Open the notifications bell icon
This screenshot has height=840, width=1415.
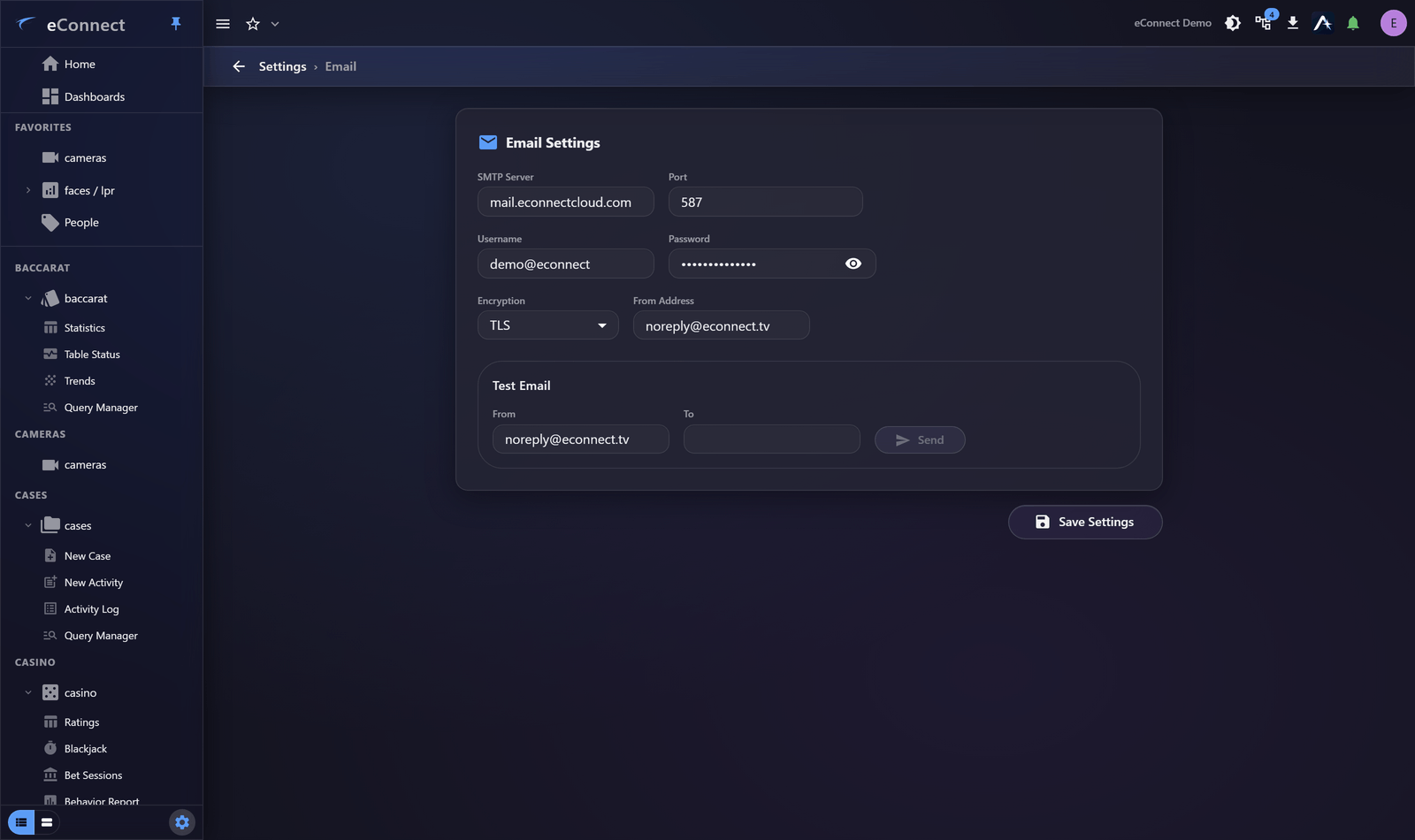tap(1353, 23)
